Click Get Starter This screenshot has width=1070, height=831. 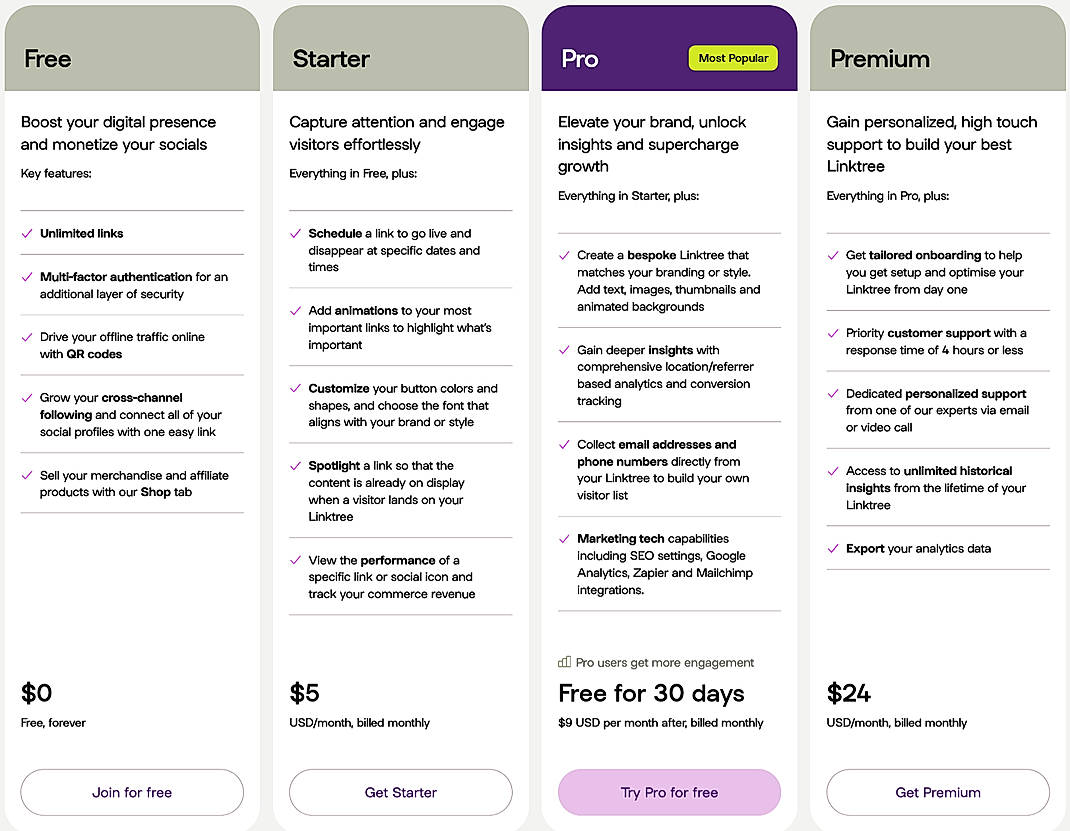400,792
